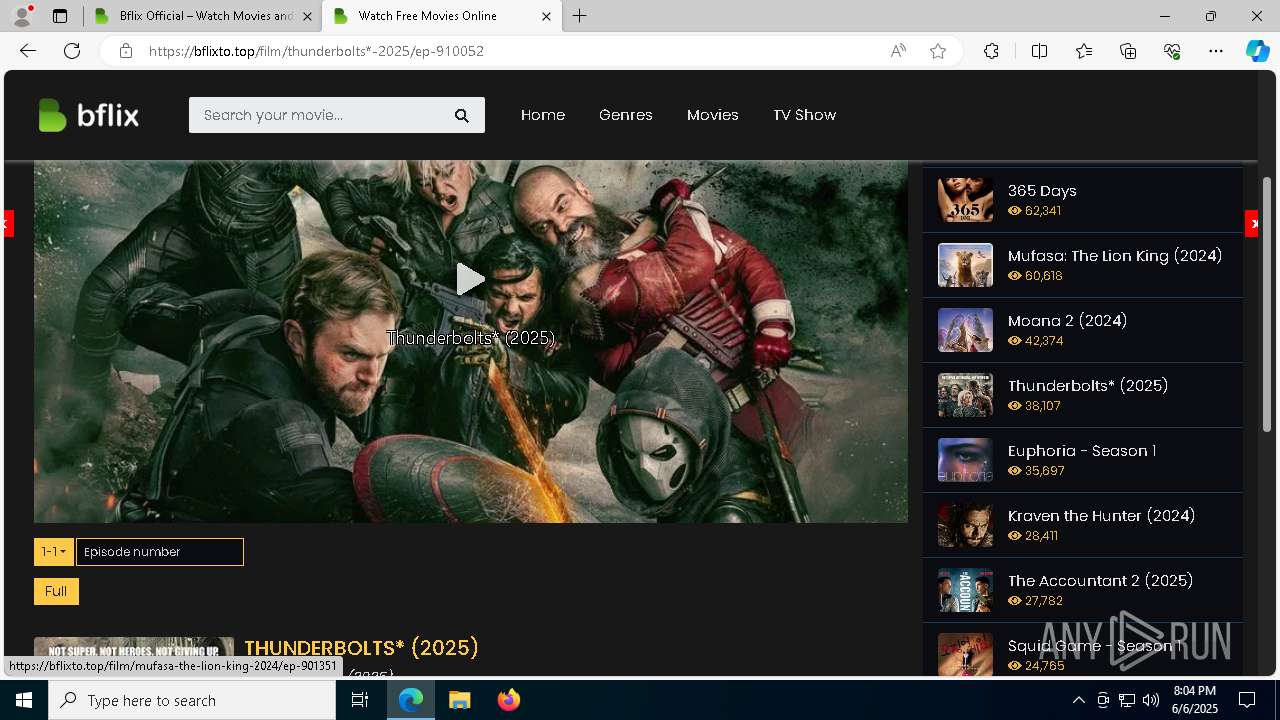Open browser profile icon
This screenshot has width=1280, height=720.
[x=22, y=16]
